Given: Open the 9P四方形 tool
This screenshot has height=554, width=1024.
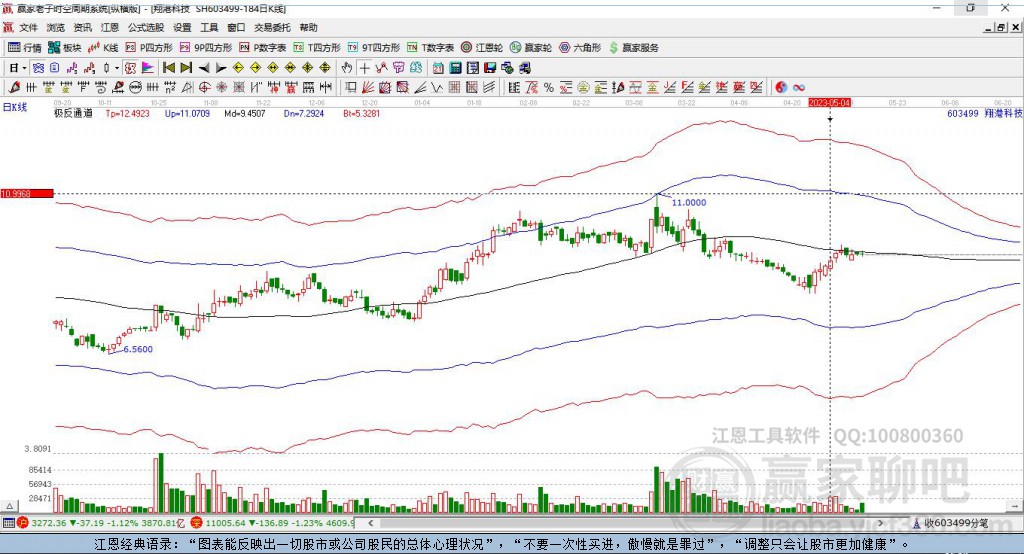Looking at the screenshot, I should (x=206, y=48).
